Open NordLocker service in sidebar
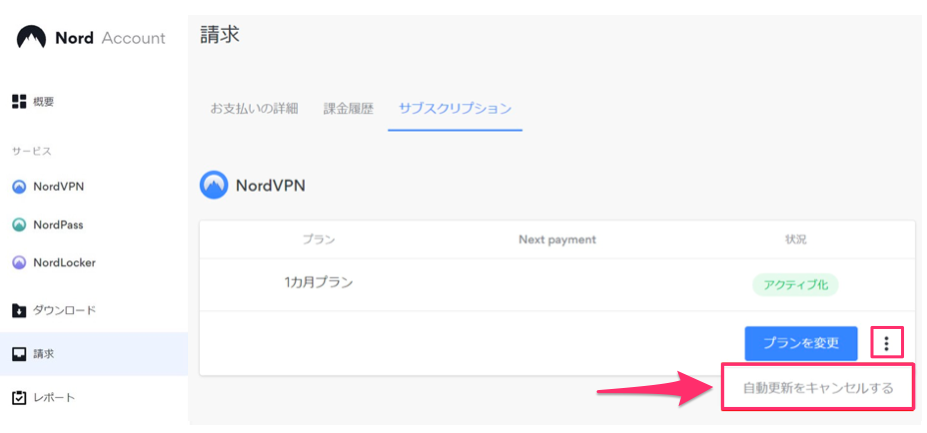This screenshot has height=433, width=927. coord(64,262)
